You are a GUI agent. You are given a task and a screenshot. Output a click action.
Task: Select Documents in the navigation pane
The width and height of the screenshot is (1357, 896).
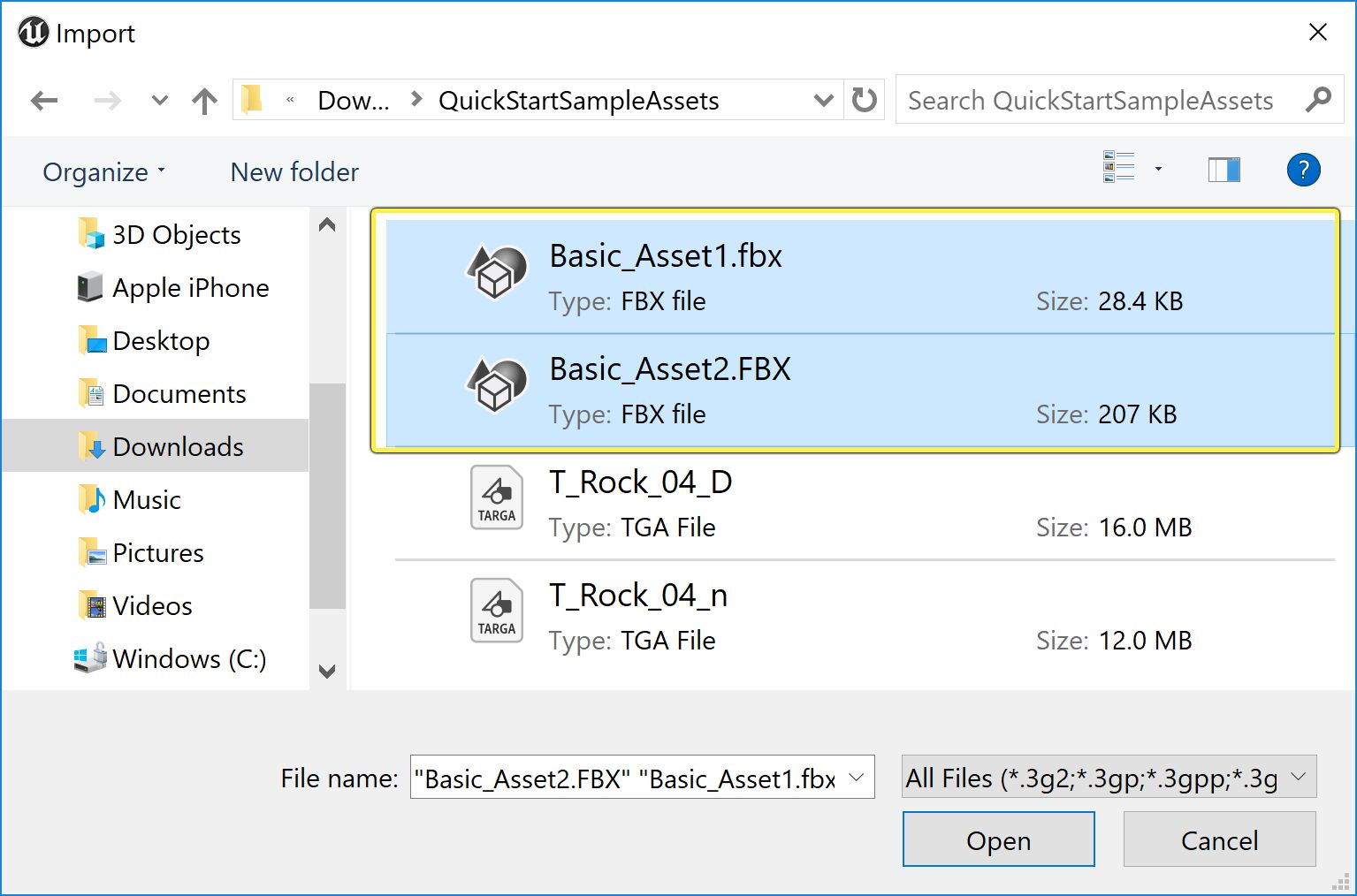coord(179,394)
